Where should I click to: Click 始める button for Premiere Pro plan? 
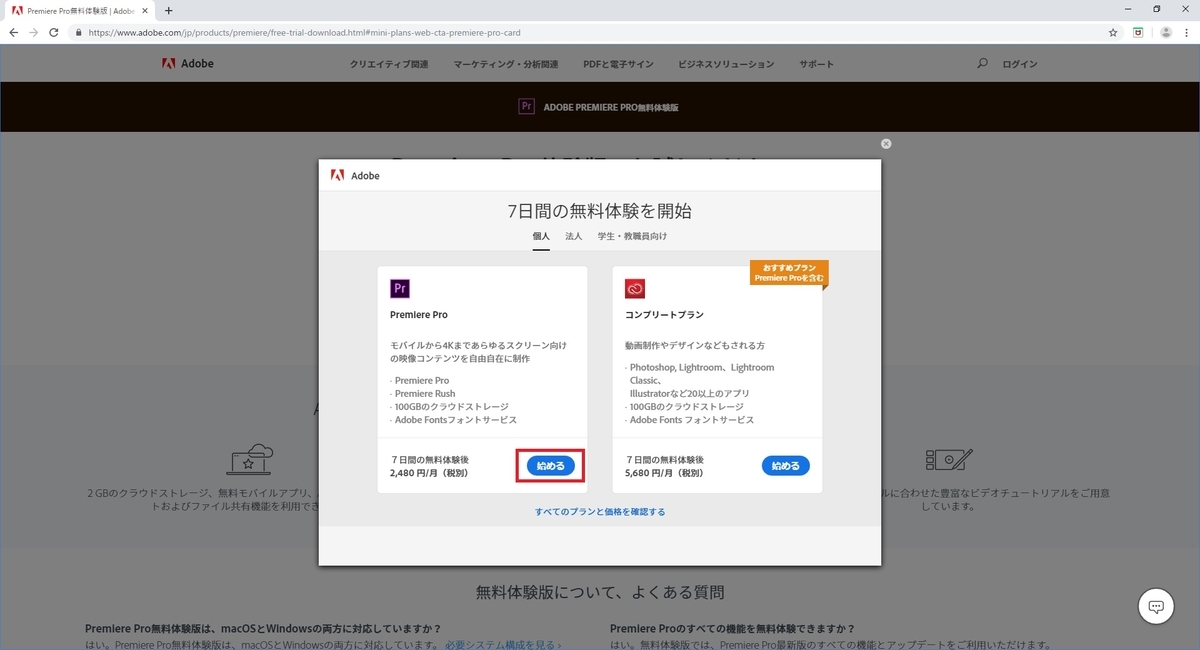551,466
